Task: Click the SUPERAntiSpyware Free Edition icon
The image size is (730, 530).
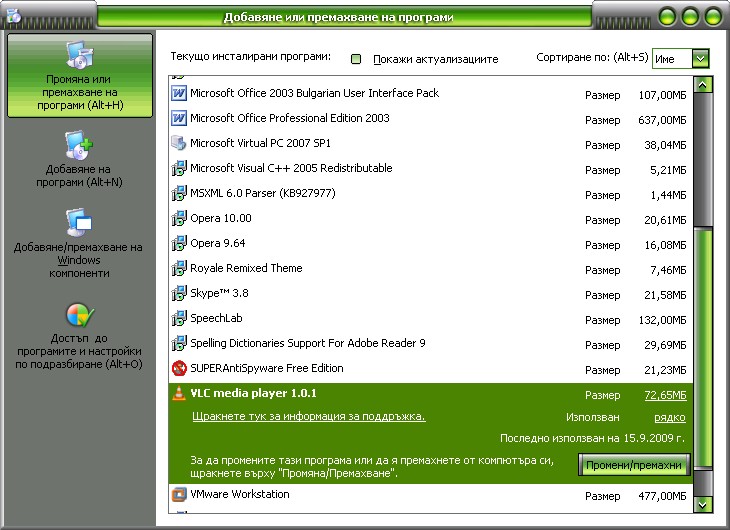Action: coord(179,368)
